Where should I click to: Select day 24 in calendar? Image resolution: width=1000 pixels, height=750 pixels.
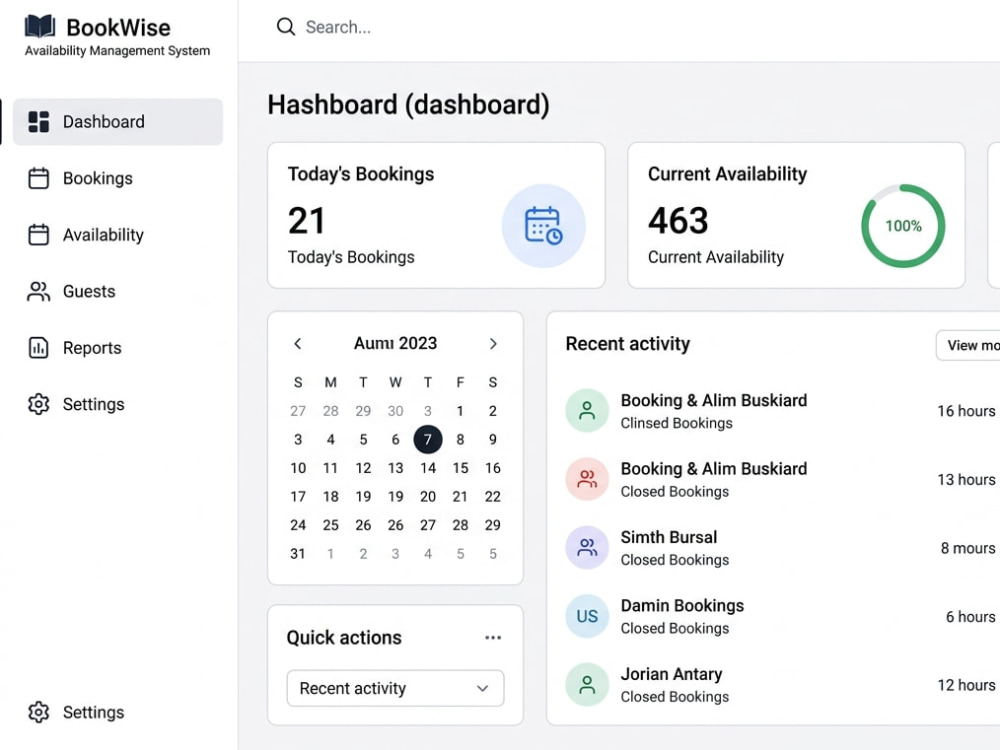298,525
